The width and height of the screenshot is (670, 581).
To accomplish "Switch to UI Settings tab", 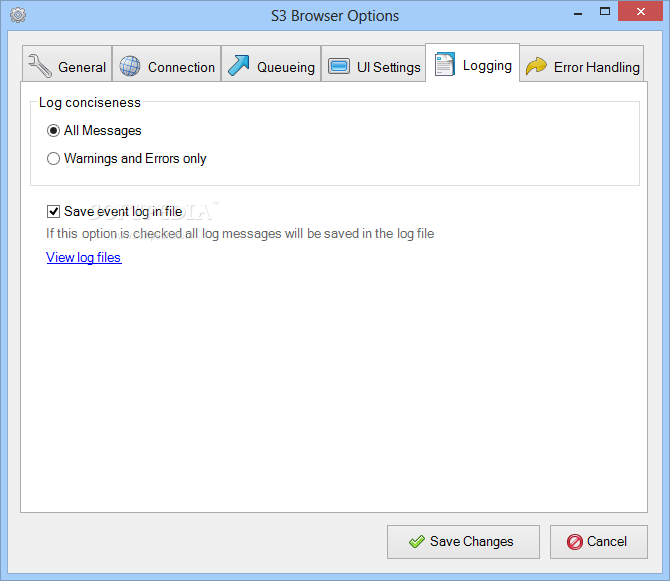I will [373, 64].
